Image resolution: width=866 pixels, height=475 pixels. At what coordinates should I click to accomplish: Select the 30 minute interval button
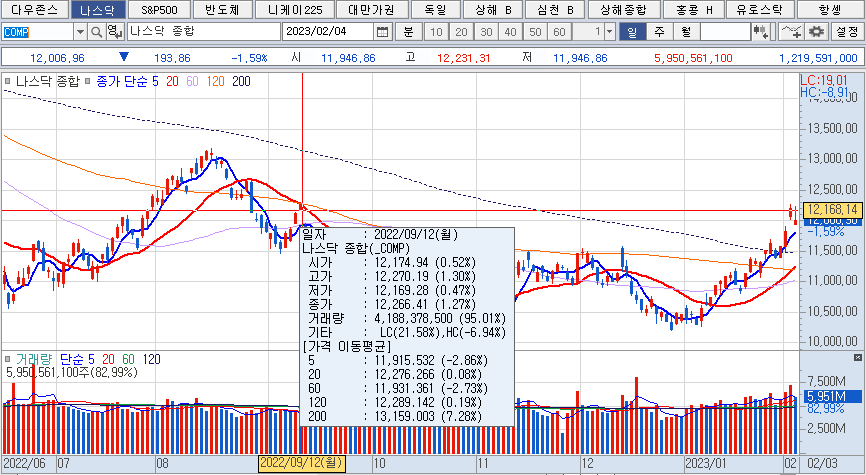(x=486, y=32)
